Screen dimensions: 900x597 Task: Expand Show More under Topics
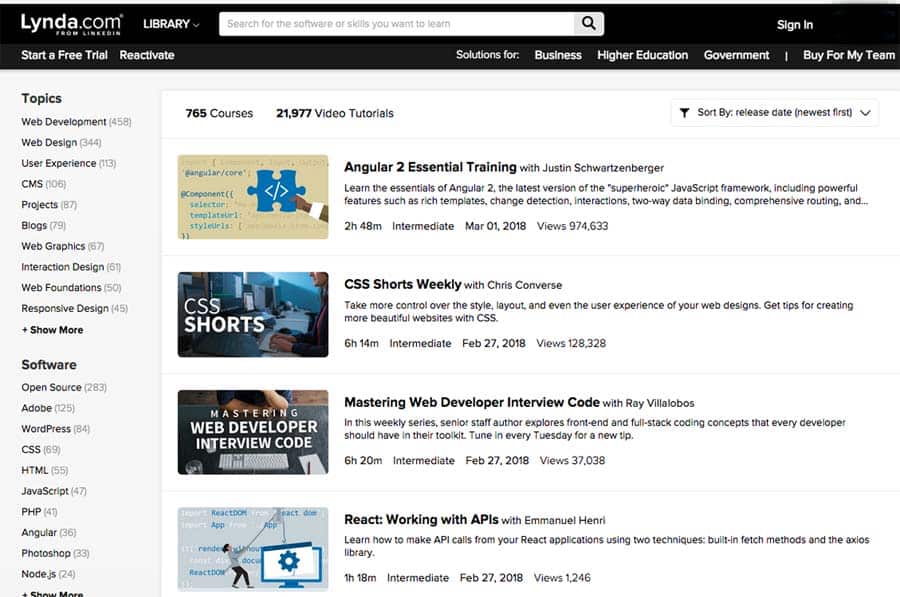tap(51, 329)
